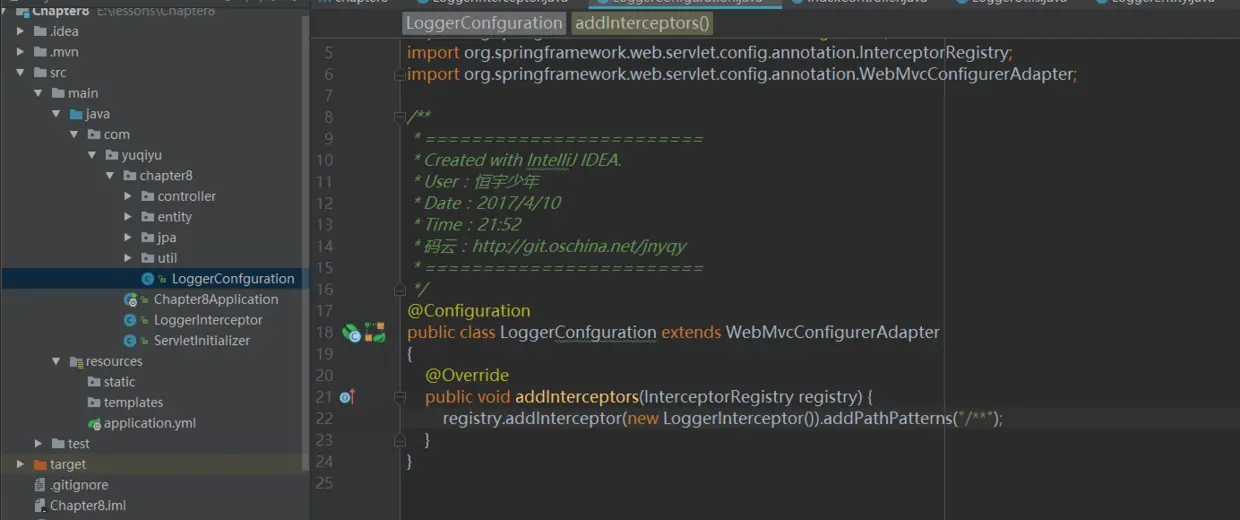Click the jpa package icon

click(148, 238)
